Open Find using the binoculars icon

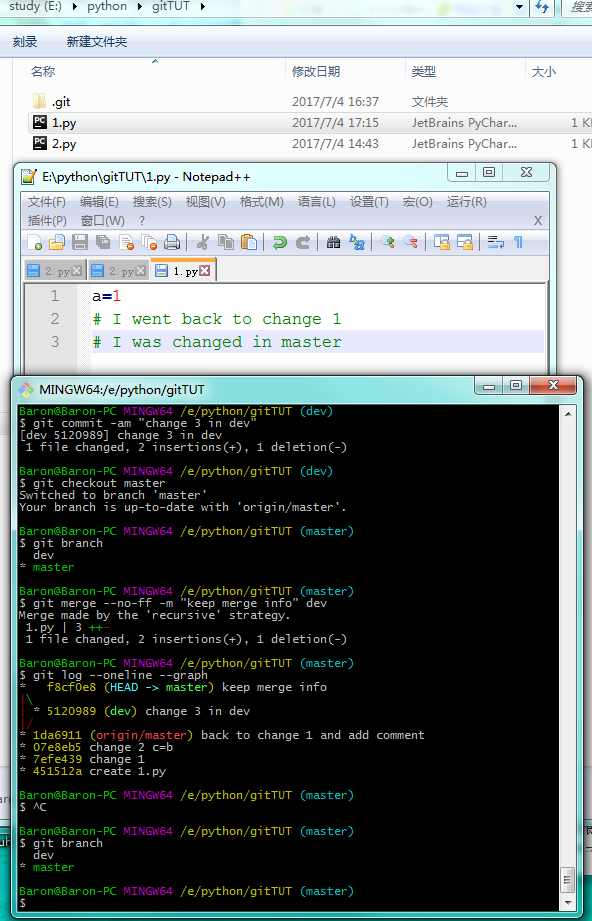[334, 242]
